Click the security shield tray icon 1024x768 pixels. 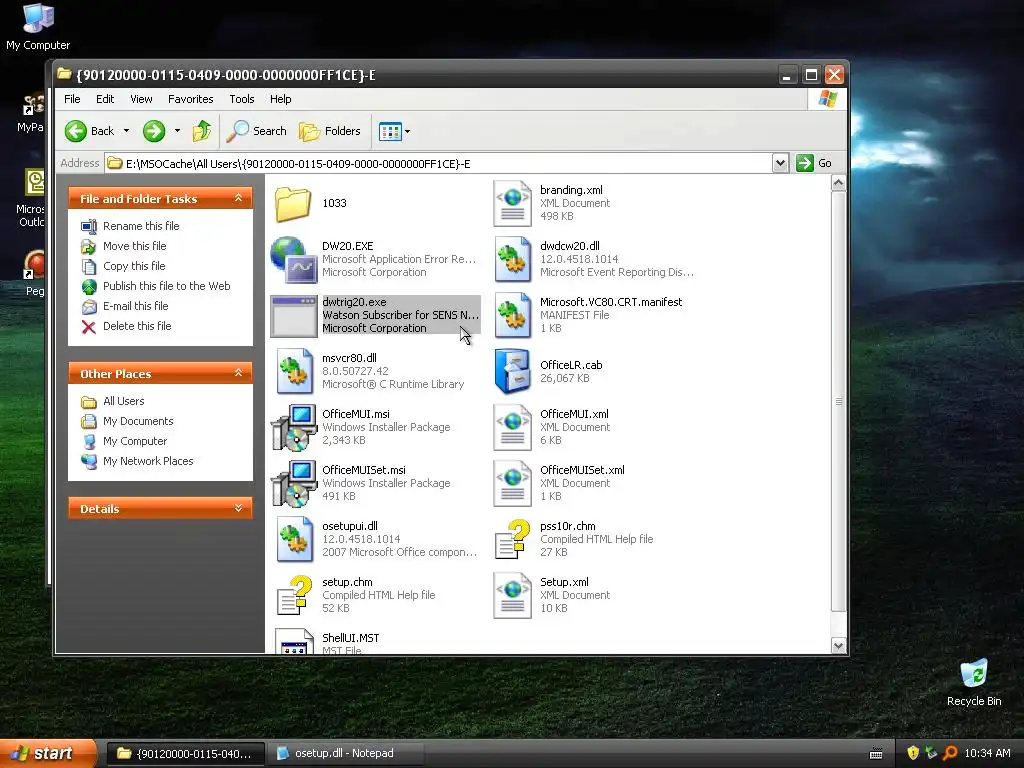point(913,753)
